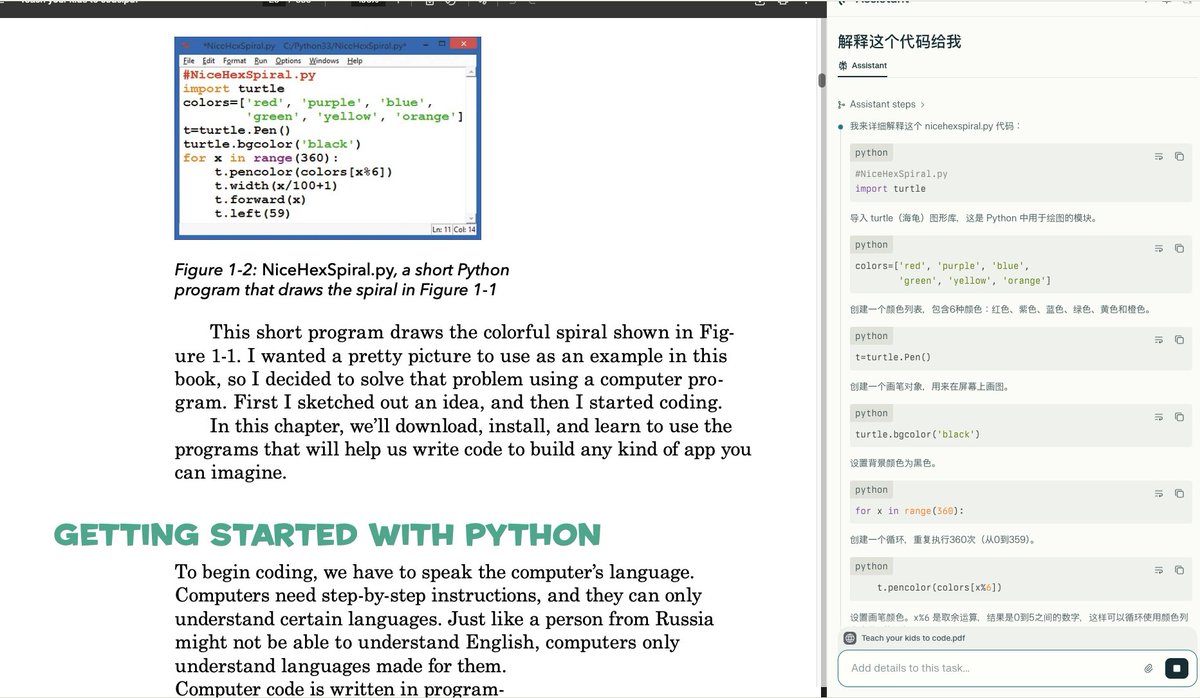This screenshot has height=698, width=1200.
Task: Toggle word wrap on 'import turtle' code block
Action: pos(1159,157)
